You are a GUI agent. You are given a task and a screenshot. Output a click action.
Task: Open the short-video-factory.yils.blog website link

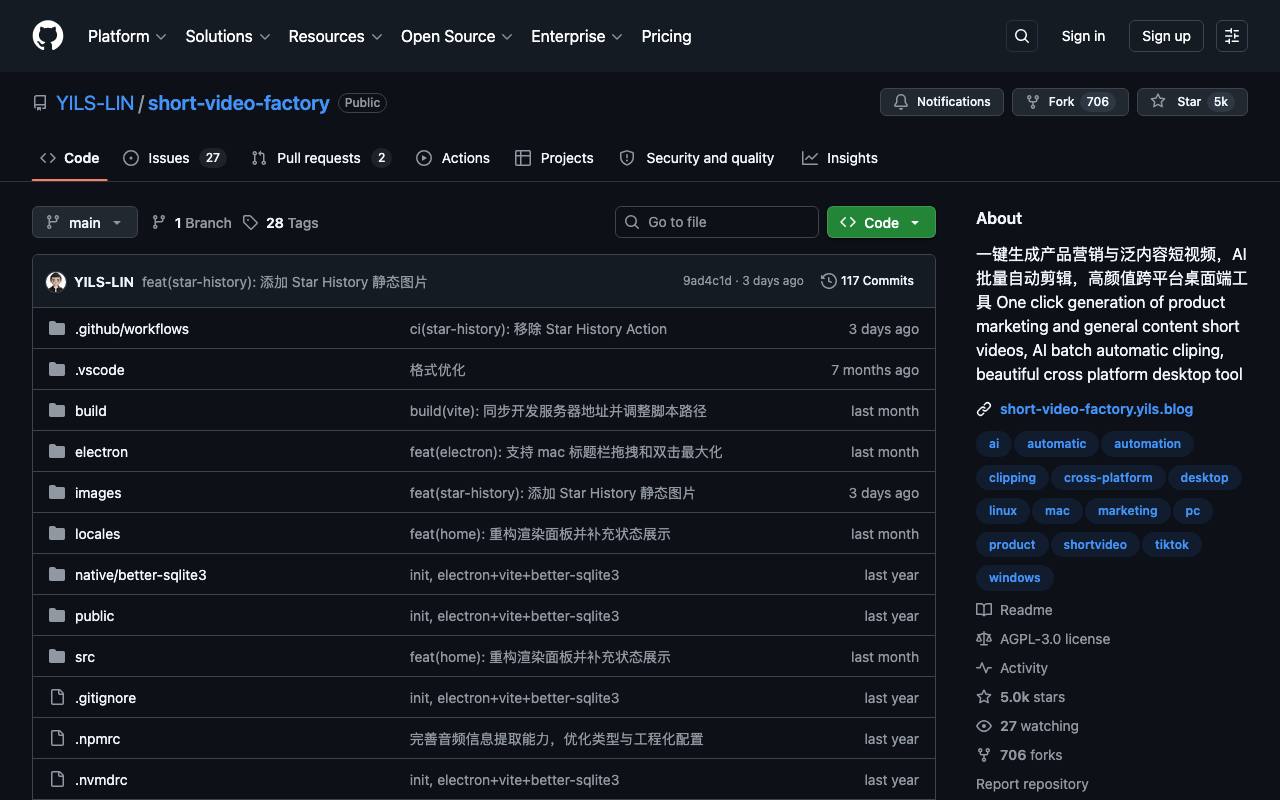(1096, 409)
